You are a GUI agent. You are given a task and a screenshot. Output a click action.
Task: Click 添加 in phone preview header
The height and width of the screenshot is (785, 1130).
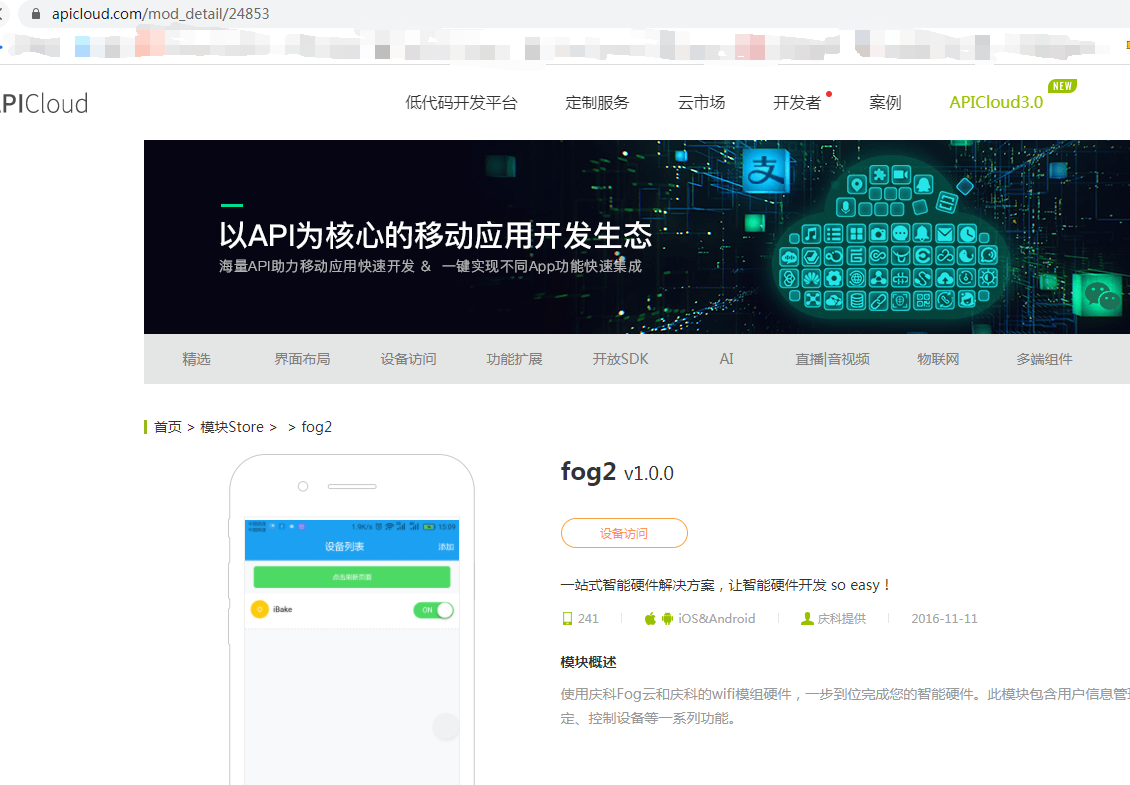446,546
